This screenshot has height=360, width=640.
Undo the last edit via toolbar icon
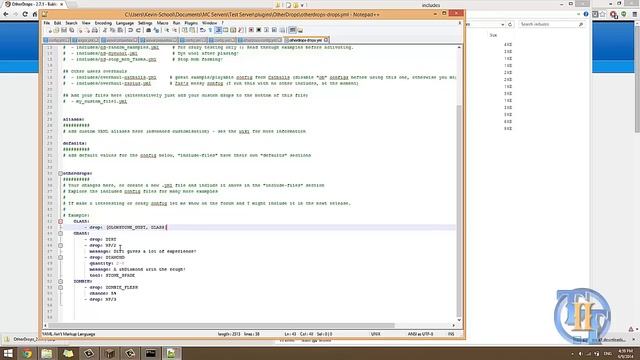130,30
